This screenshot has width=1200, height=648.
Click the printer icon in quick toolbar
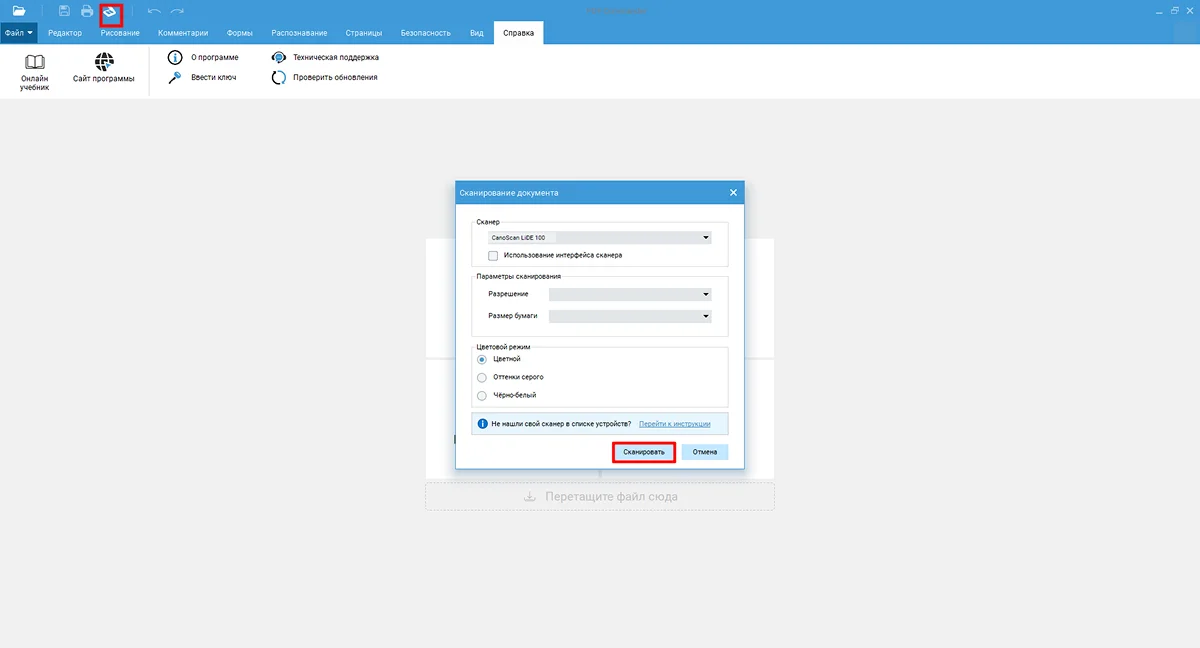pyautogui.click(x=87, y=11)
